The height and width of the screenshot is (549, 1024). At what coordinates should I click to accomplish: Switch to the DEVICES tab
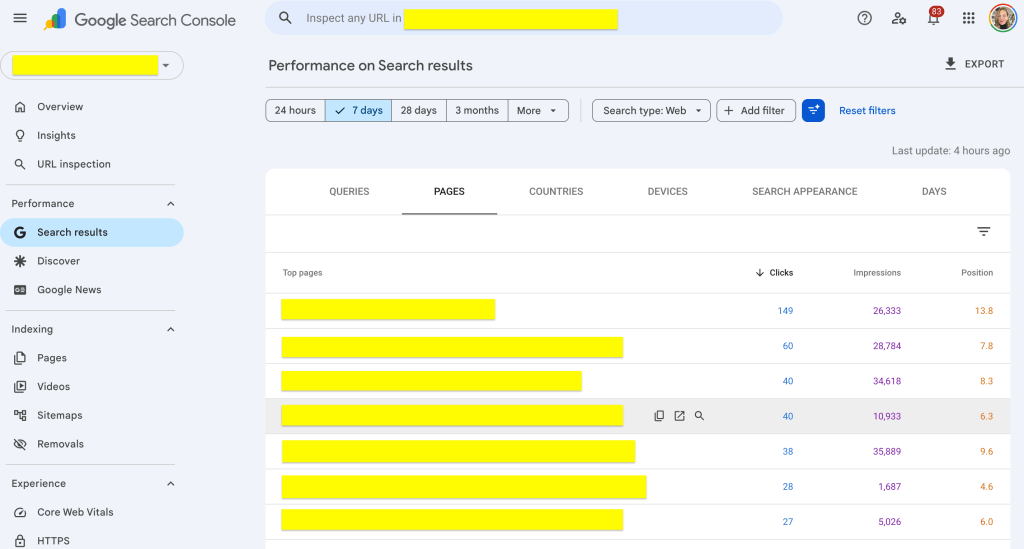pyautogui.click(x=667, y=191)
